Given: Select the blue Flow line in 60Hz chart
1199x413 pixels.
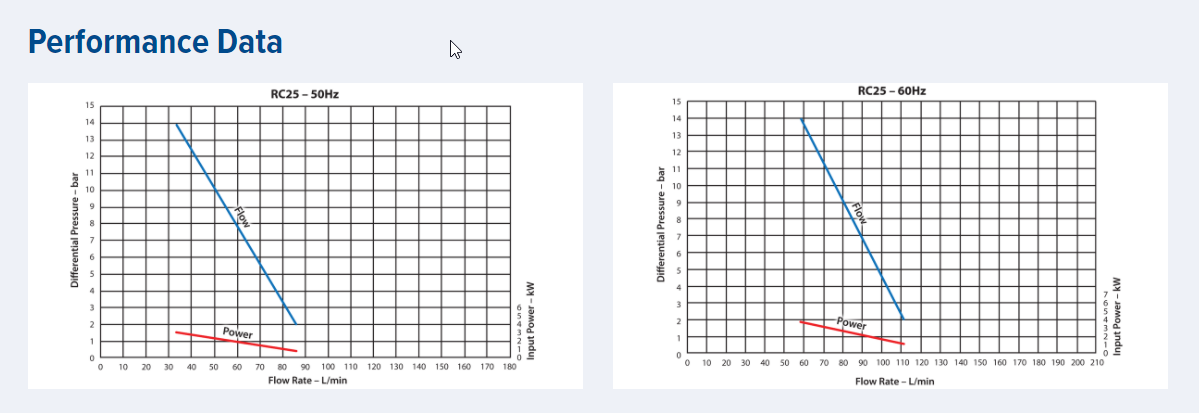Looking at the screenshot, I should (853, 219).
